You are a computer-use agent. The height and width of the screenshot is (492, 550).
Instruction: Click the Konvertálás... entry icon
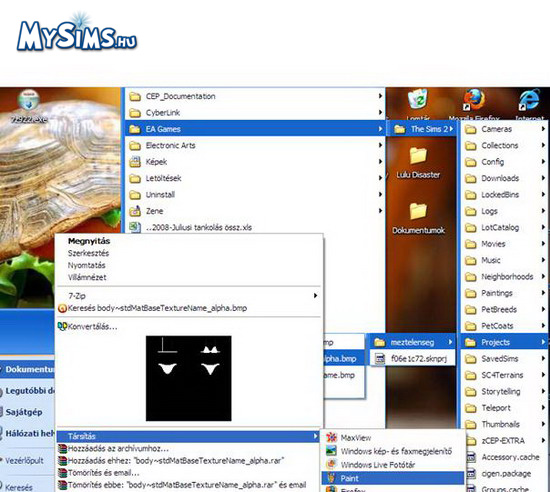[x=62, y=326]
